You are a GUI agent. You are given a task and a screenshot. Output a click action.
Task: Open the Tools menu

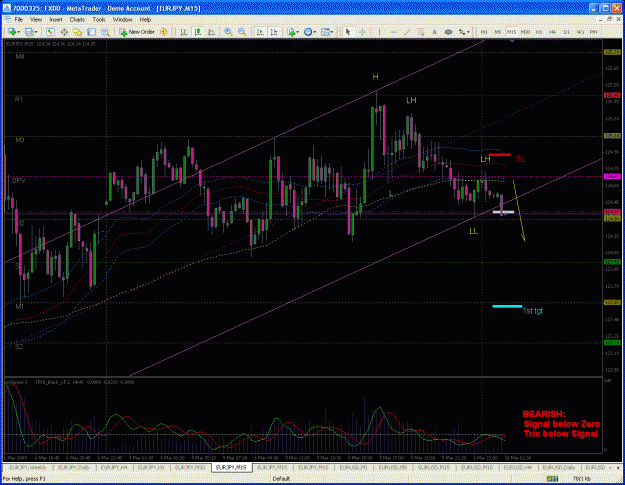click(x=99, y=20)
